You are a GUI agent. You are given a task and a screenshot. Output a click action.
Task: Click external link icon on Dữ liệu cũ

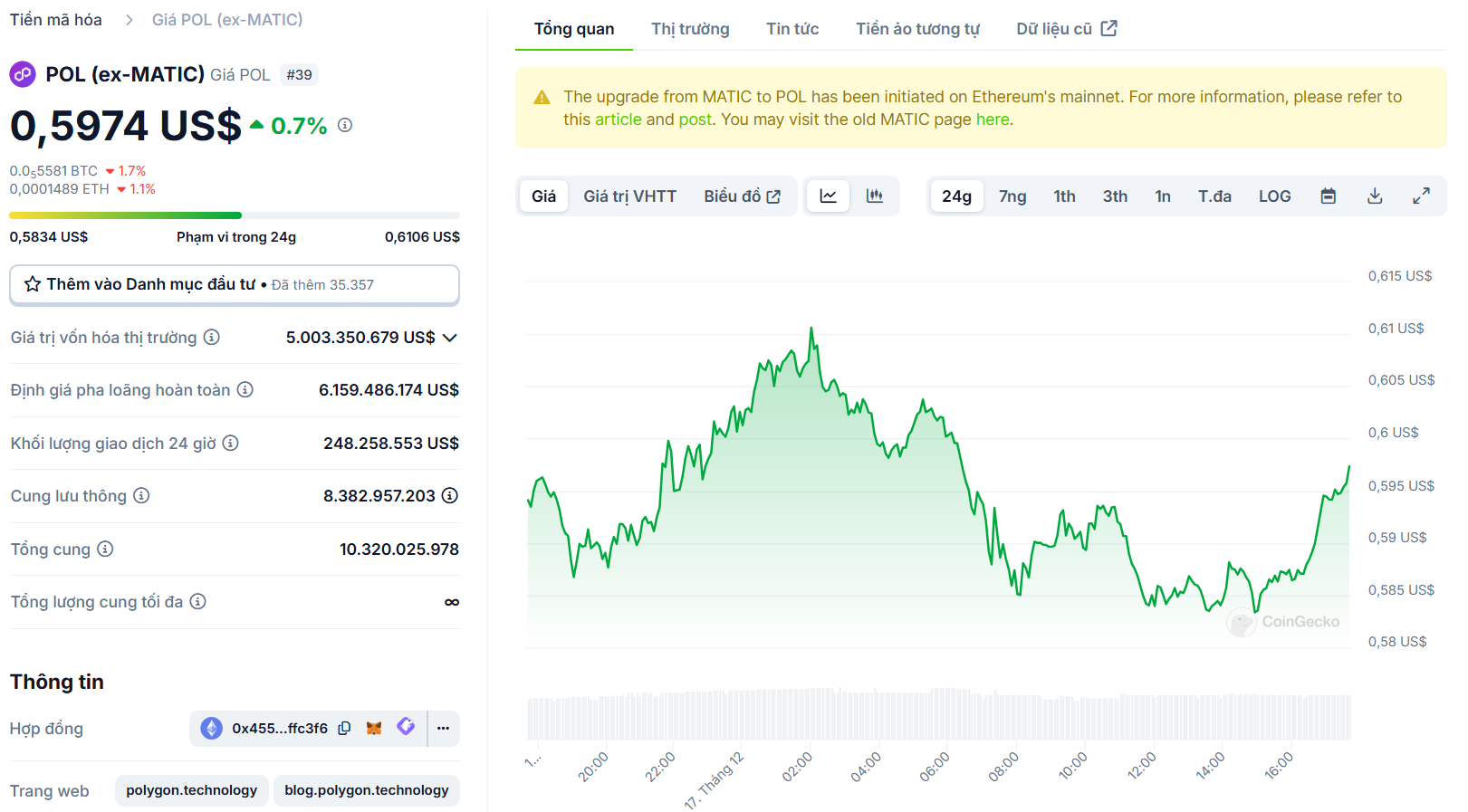pyautogui.click(x=1109, y=28)
